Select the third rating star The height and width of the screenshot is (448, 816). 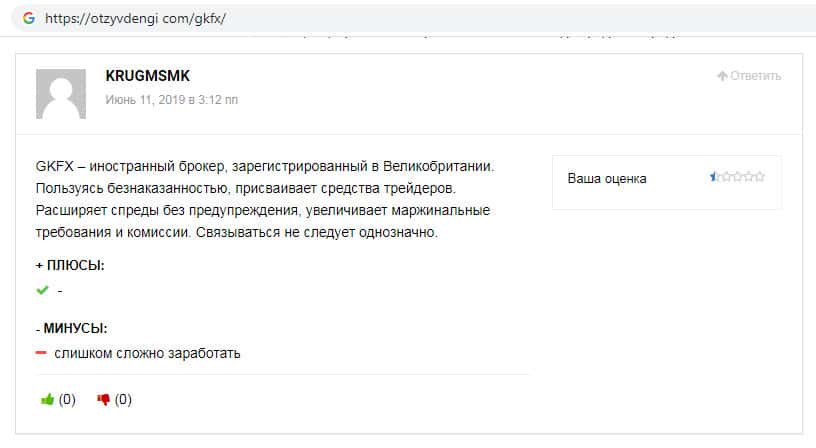[738, 177]
